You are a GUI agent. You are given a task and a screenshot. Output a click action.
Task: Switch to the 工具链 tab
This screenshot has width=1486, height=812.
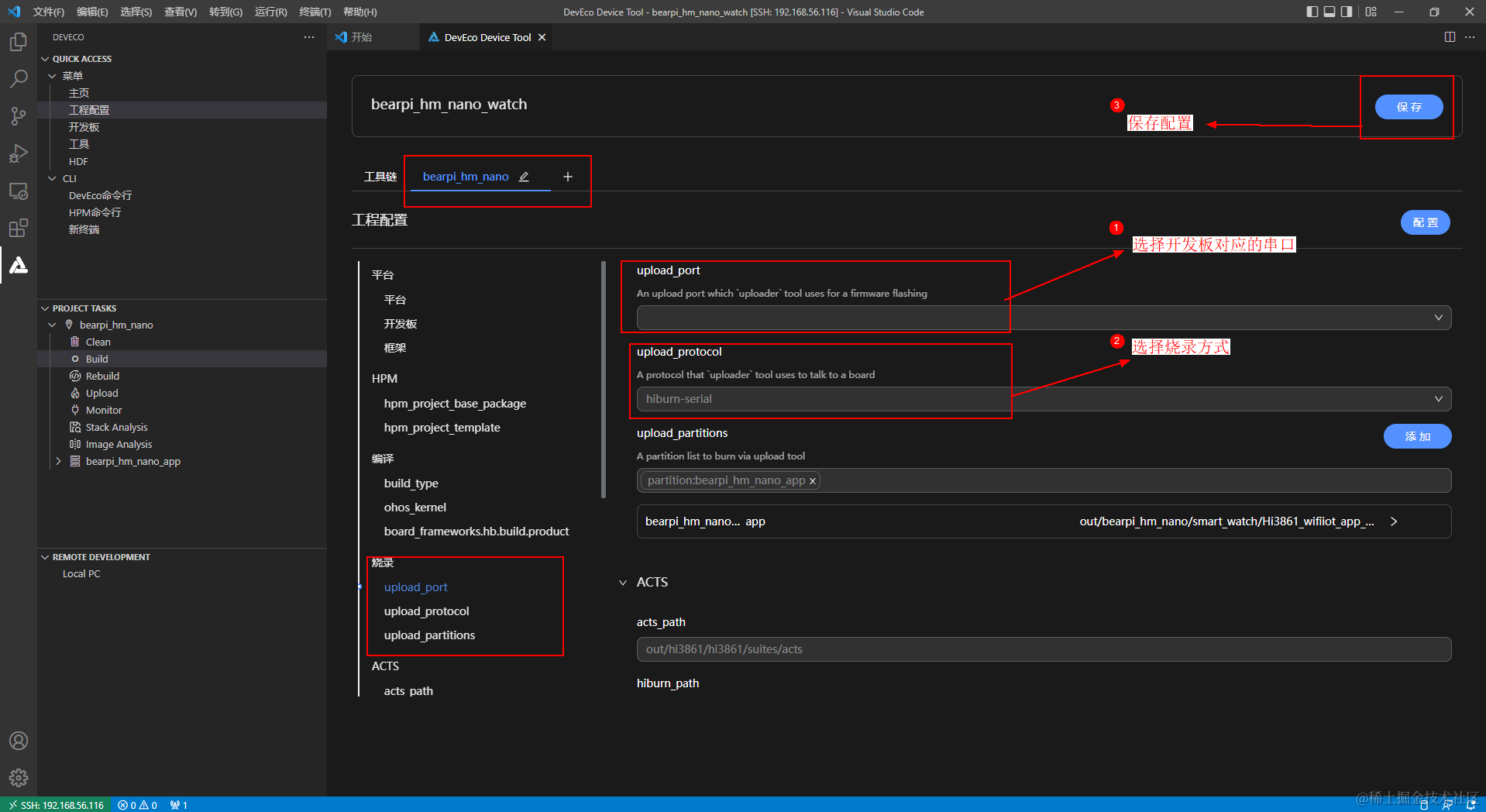point(380,177)
